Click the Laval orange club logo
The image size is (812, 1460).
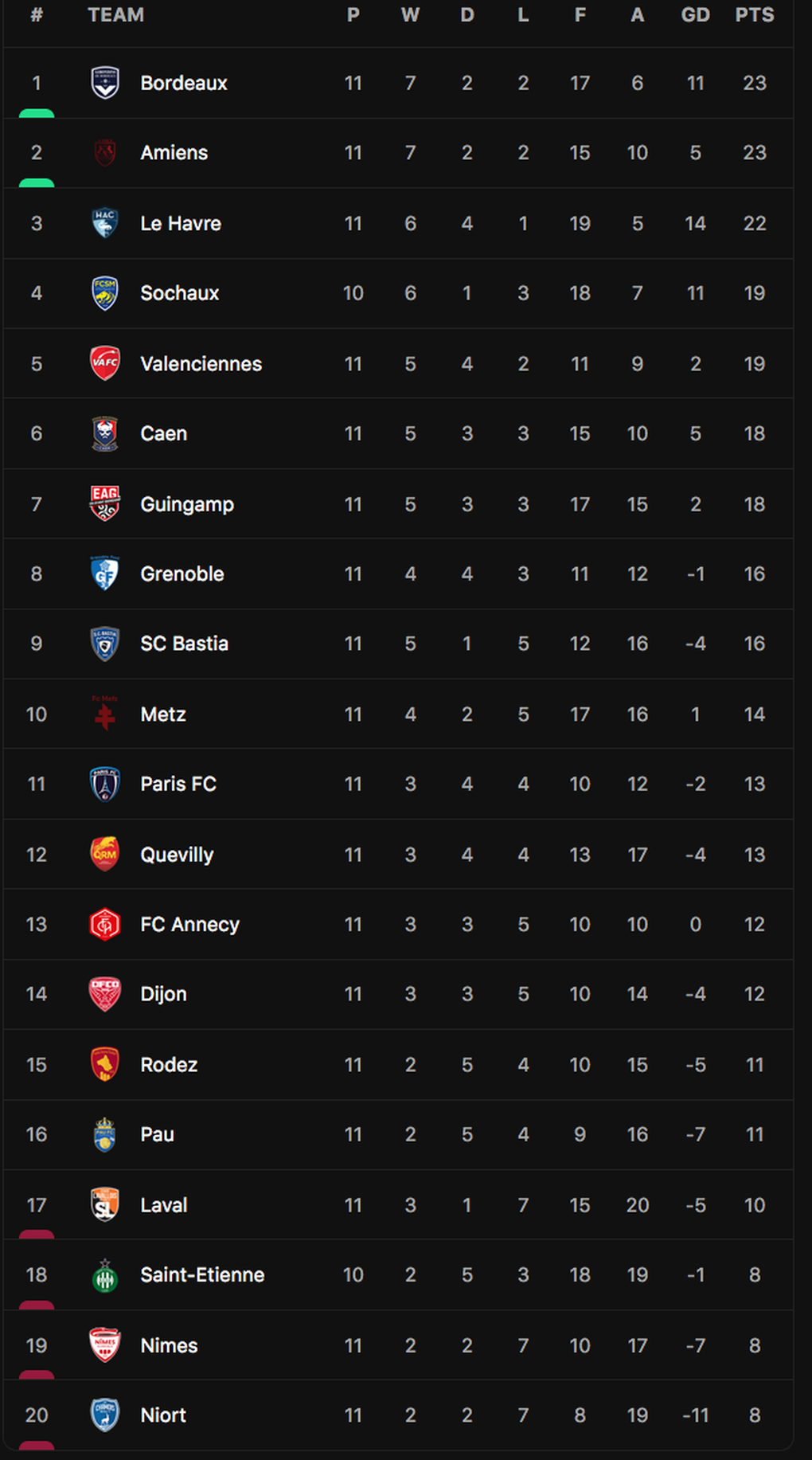click(x=105, y=1204)
